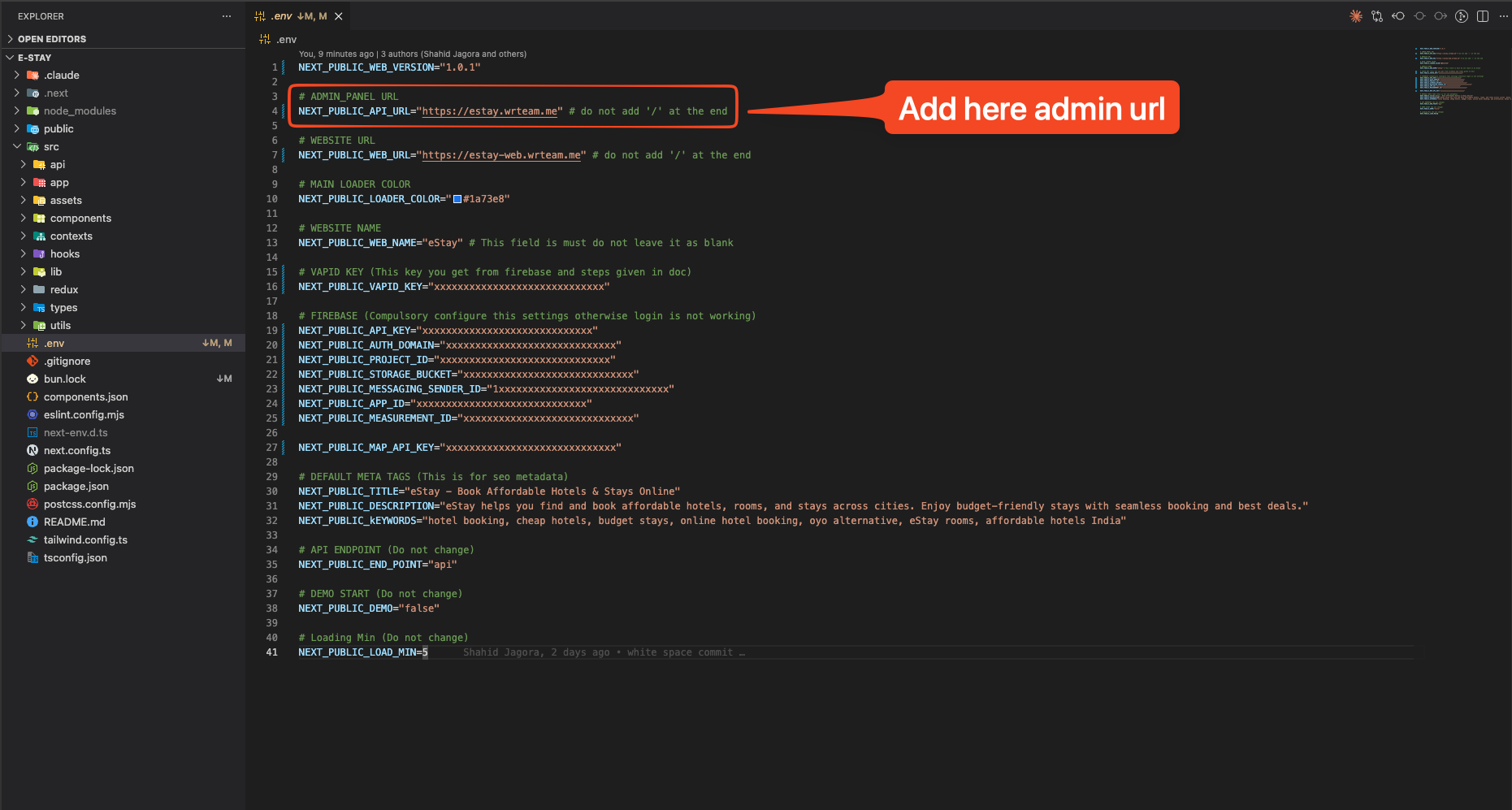The width and height of the screenshot is (1512, 810).
Task: Click the NEXT_PUBLIC_WEB_NAME="eStay" line
Action: [x=380, y=243]
